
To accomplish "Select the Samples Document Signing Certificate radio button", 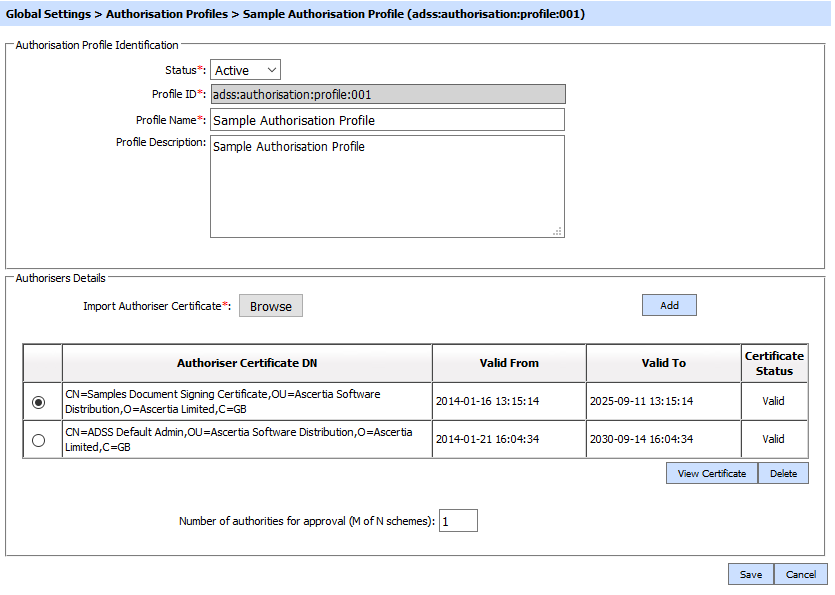I will click(39, 402).
